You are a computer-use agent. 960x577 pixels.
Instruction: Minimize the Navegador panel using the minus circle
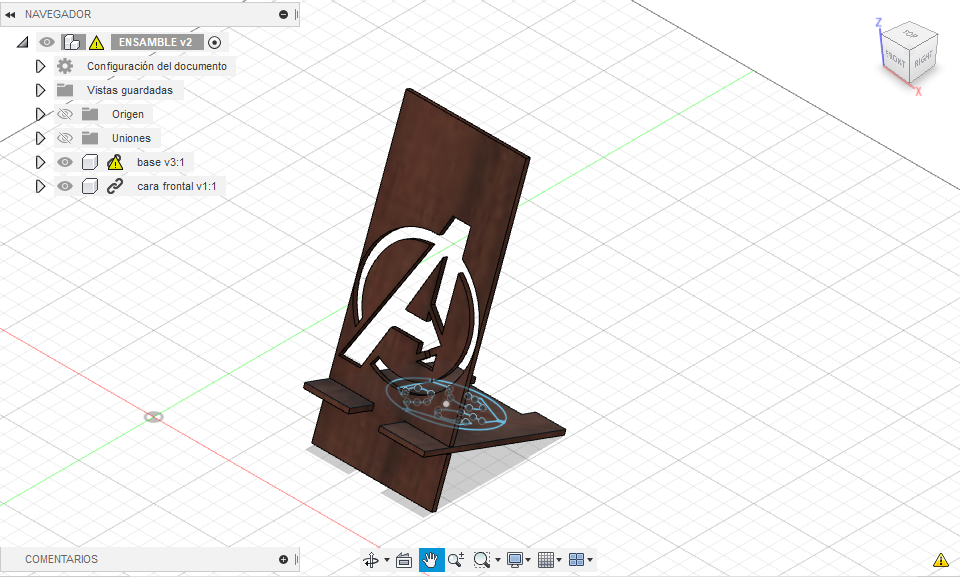pos(283,14)
